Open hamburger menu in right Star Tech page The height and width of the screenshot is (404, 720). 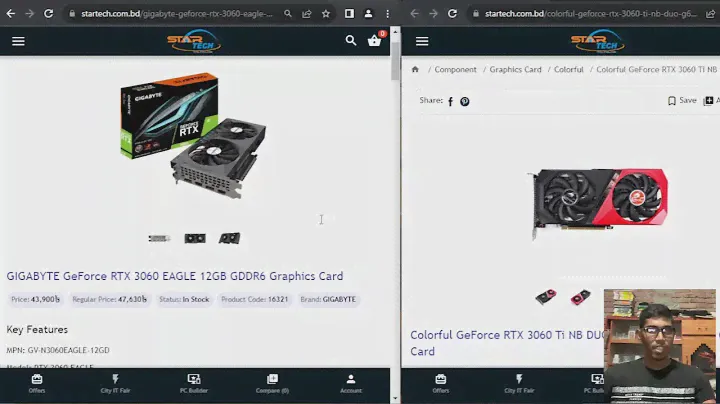click(x=422, y=41)
